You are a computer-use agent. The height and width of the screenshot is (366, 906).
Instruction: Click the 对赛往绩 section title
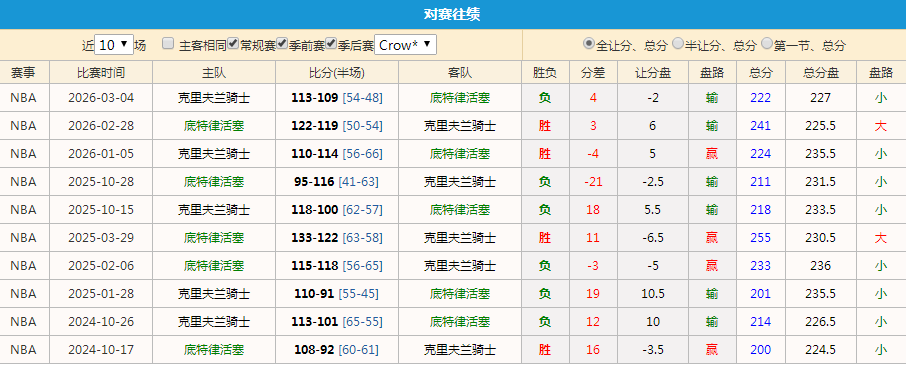pyautogui.click(x=452, y=14)
